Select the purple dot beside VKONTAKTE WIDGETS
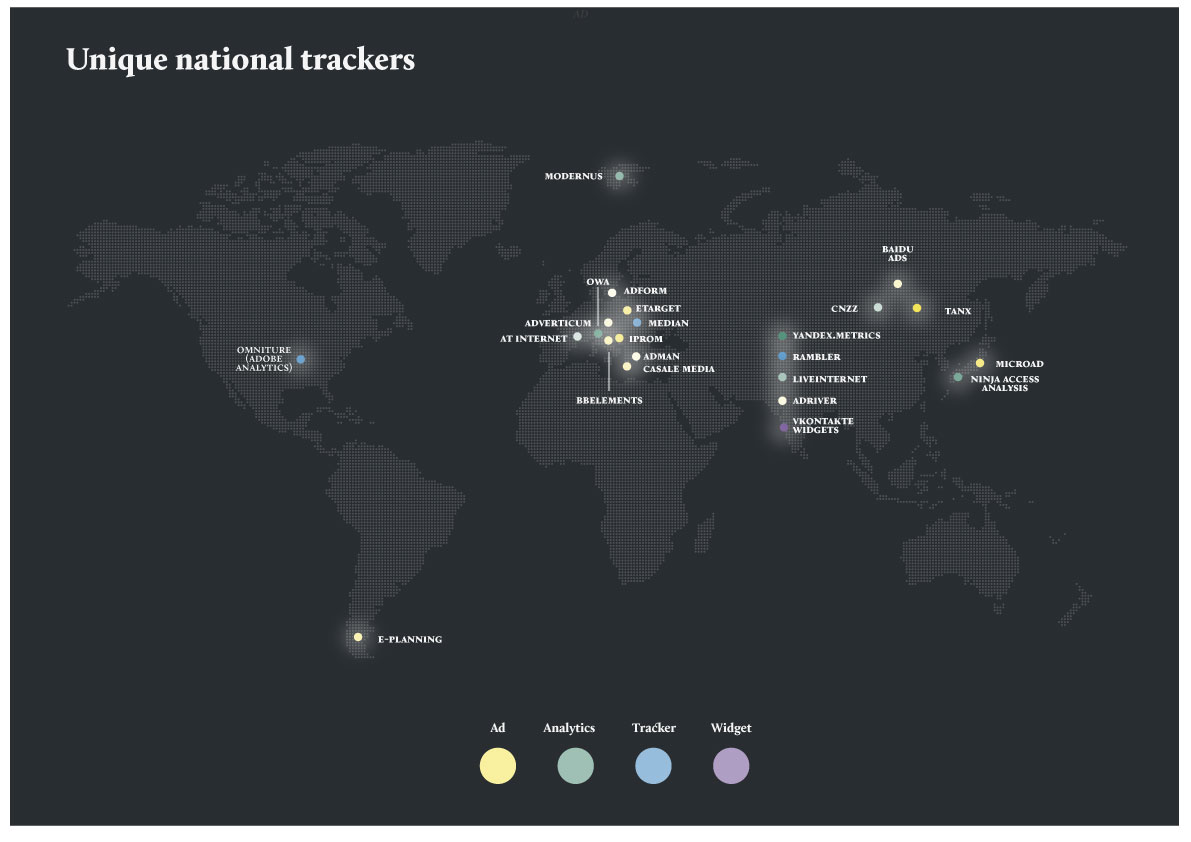 coord(783,427)
